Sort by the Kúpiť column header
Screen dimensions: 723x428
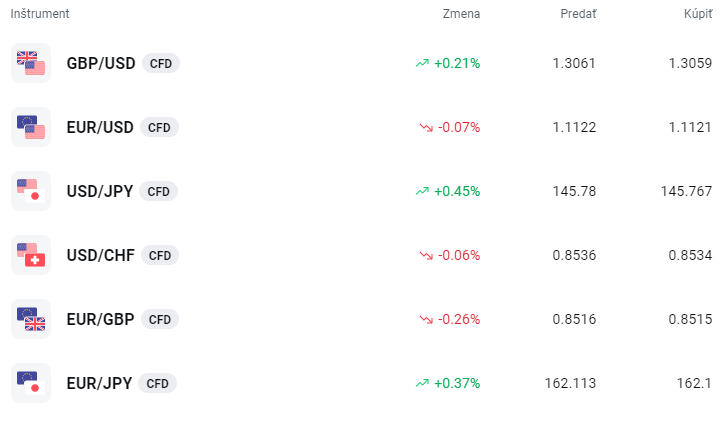tap(698, 14)
